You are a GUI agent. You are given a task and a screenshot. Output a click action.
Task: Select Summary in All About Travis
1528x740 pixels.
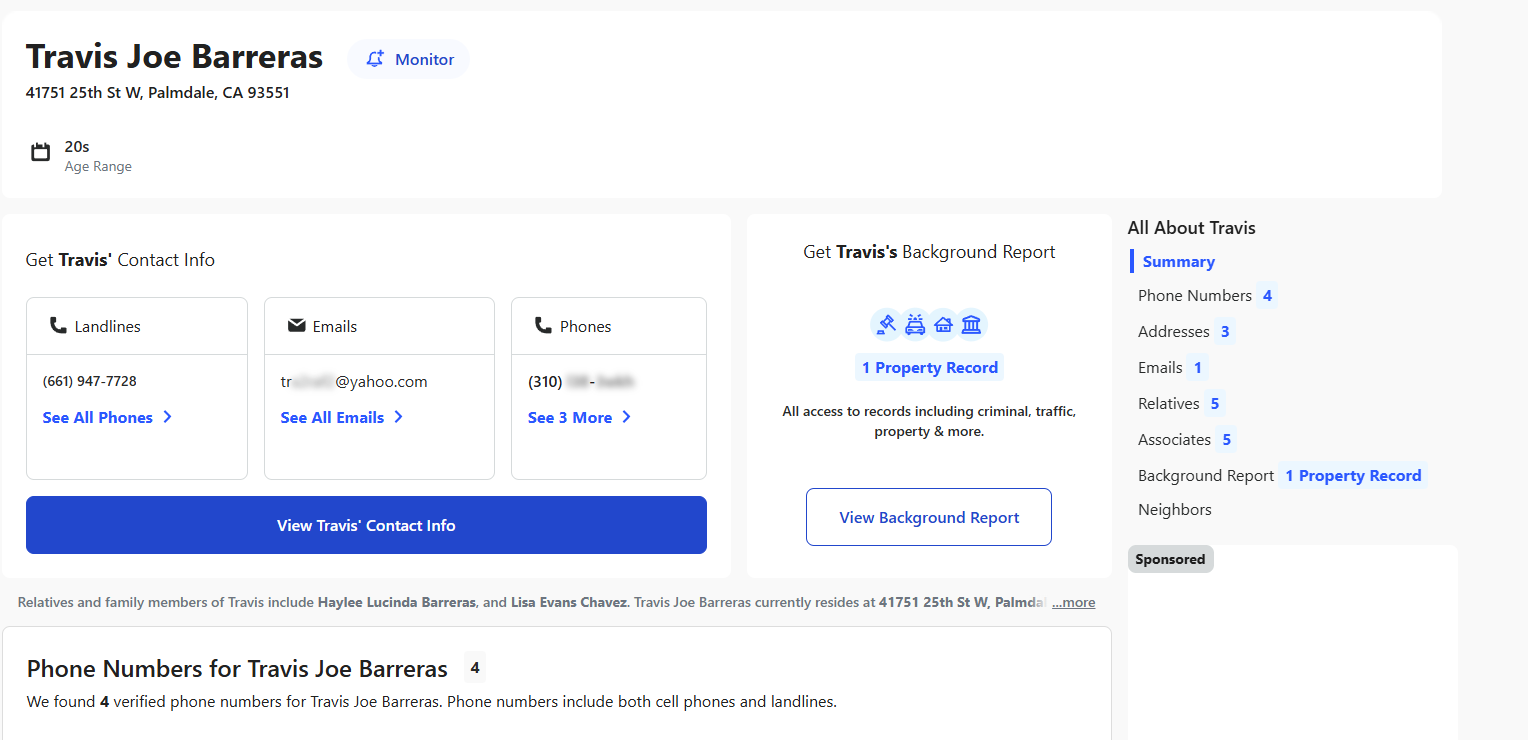point(1178,262)
